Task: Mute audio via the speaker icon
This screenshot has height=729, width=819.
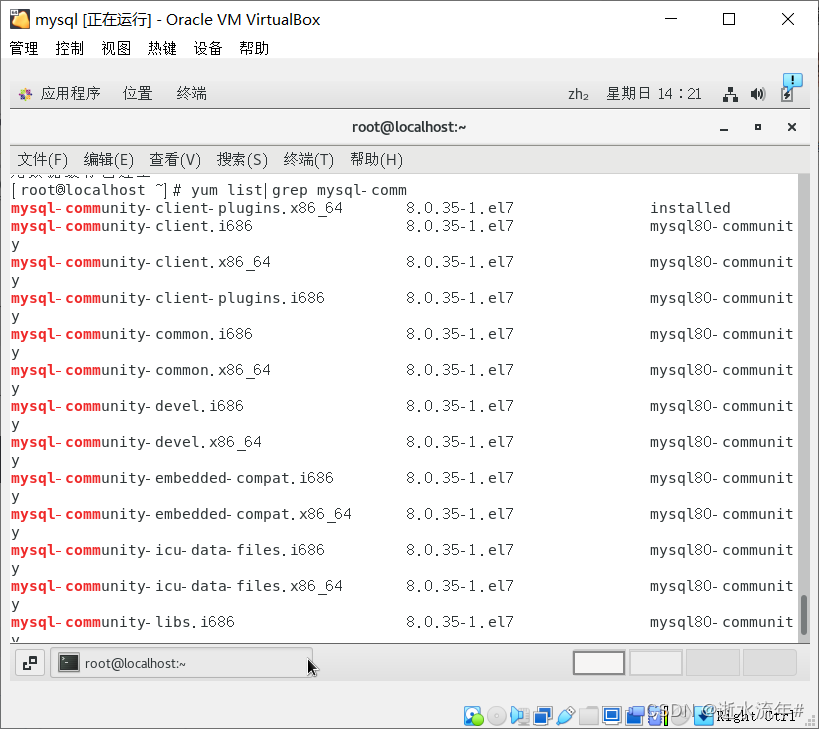Action: coord(757,92)
